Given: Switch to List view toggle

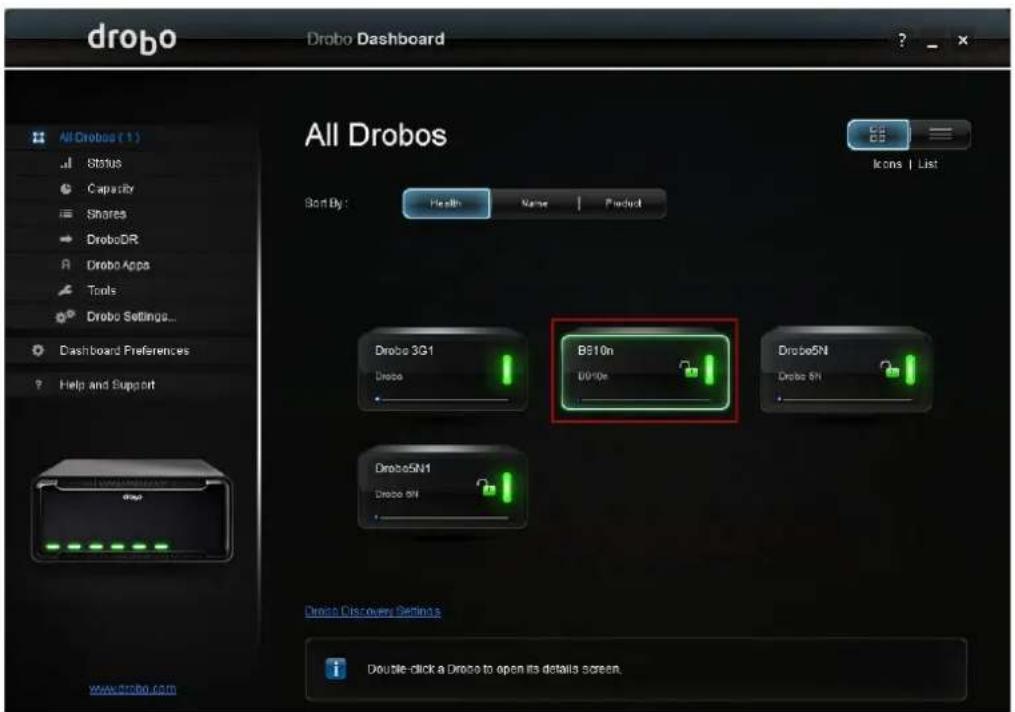Looking at the screenshot, I should [x=940, y=135].
